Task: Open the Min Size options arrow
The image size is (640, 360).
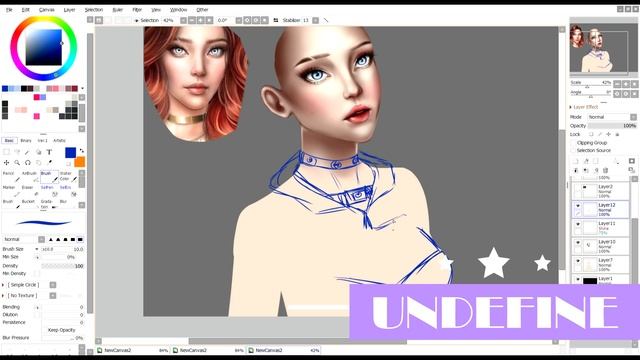Action: pyautogui.click(x=37, y=257)
